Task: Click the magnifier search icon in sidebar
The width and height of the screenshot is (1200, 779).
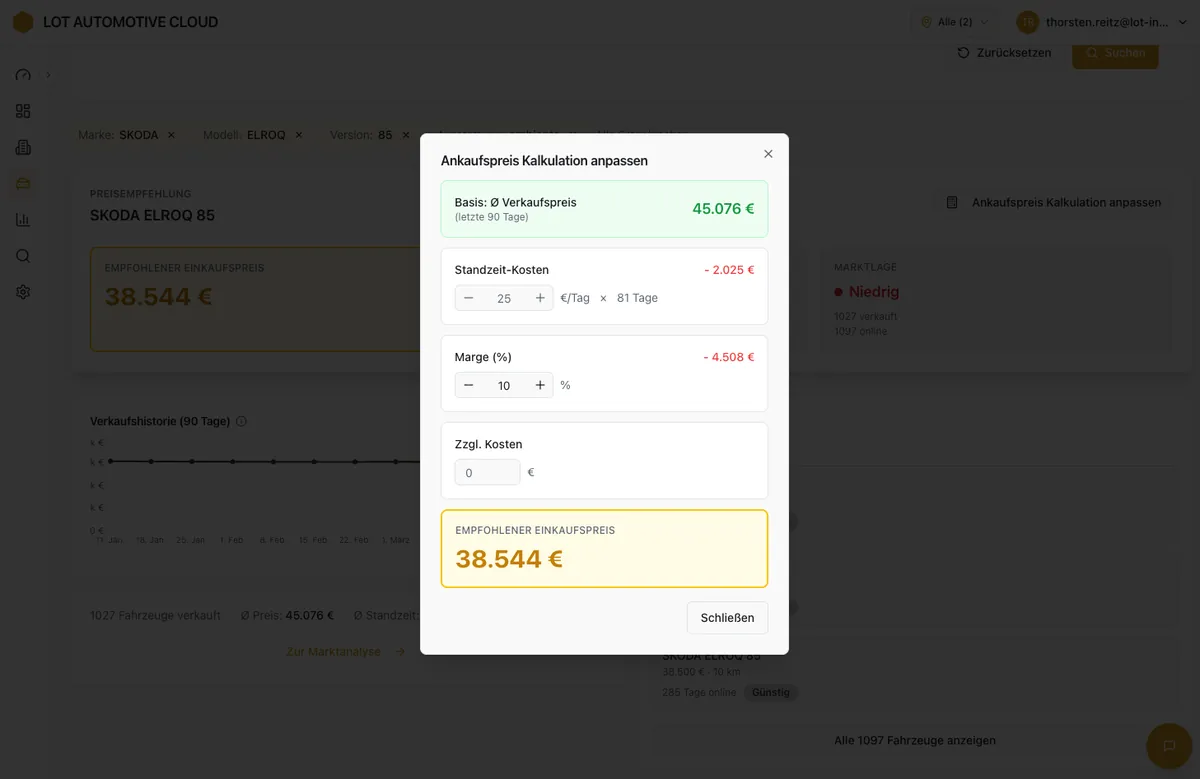Action: (23, 256)
